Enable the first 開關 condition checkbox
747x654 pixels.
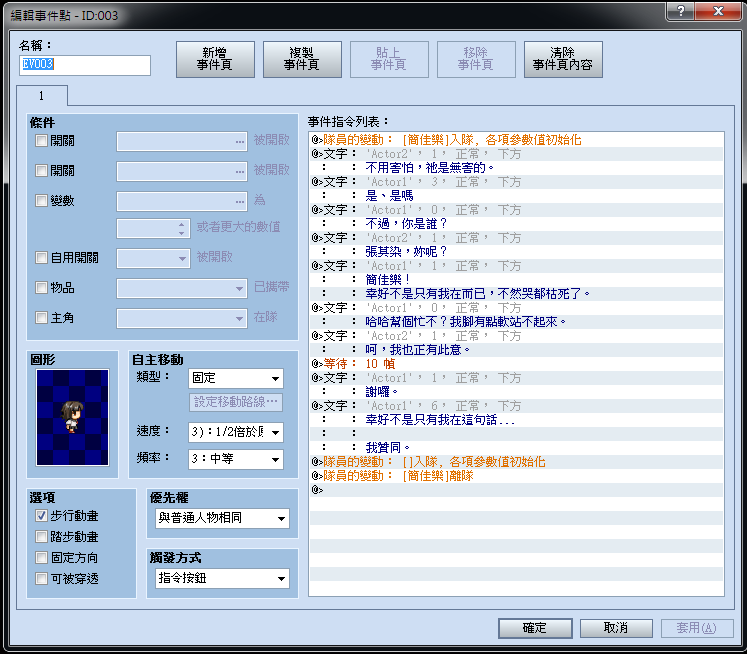pos(41,141)
